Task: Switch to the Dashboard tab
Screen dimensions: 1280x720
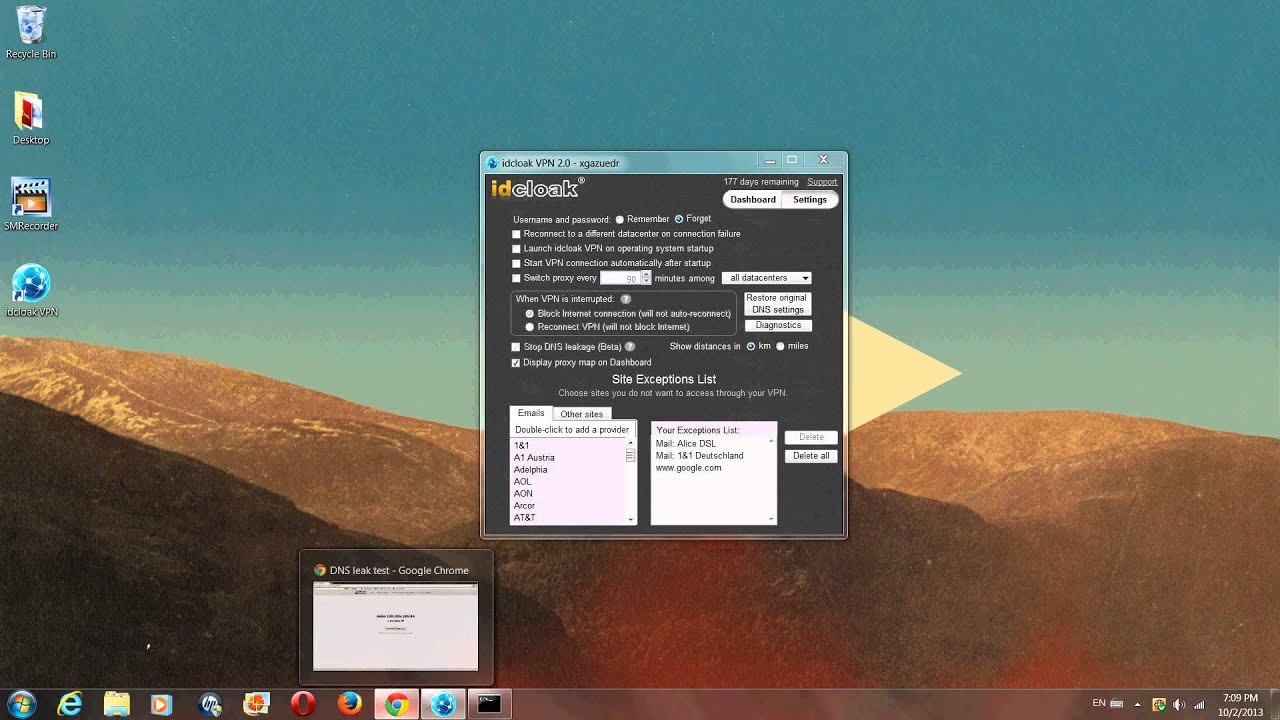Action: pos(753,200)
